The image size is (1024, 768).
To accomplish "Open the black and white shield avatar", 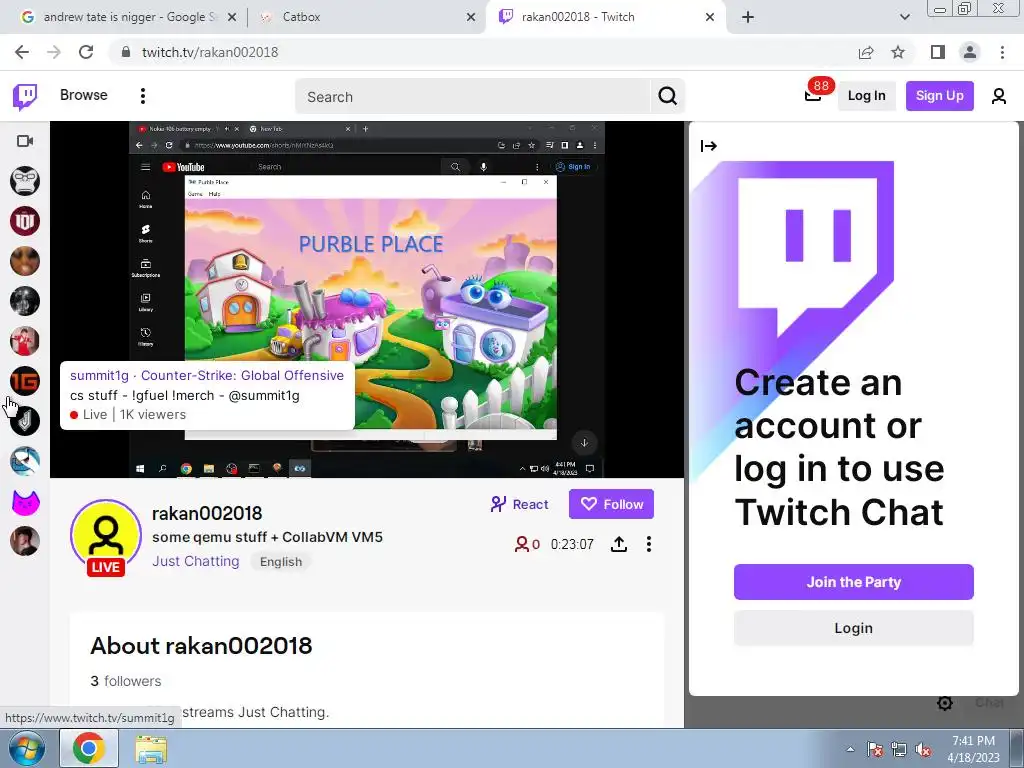I will point(25,421).
